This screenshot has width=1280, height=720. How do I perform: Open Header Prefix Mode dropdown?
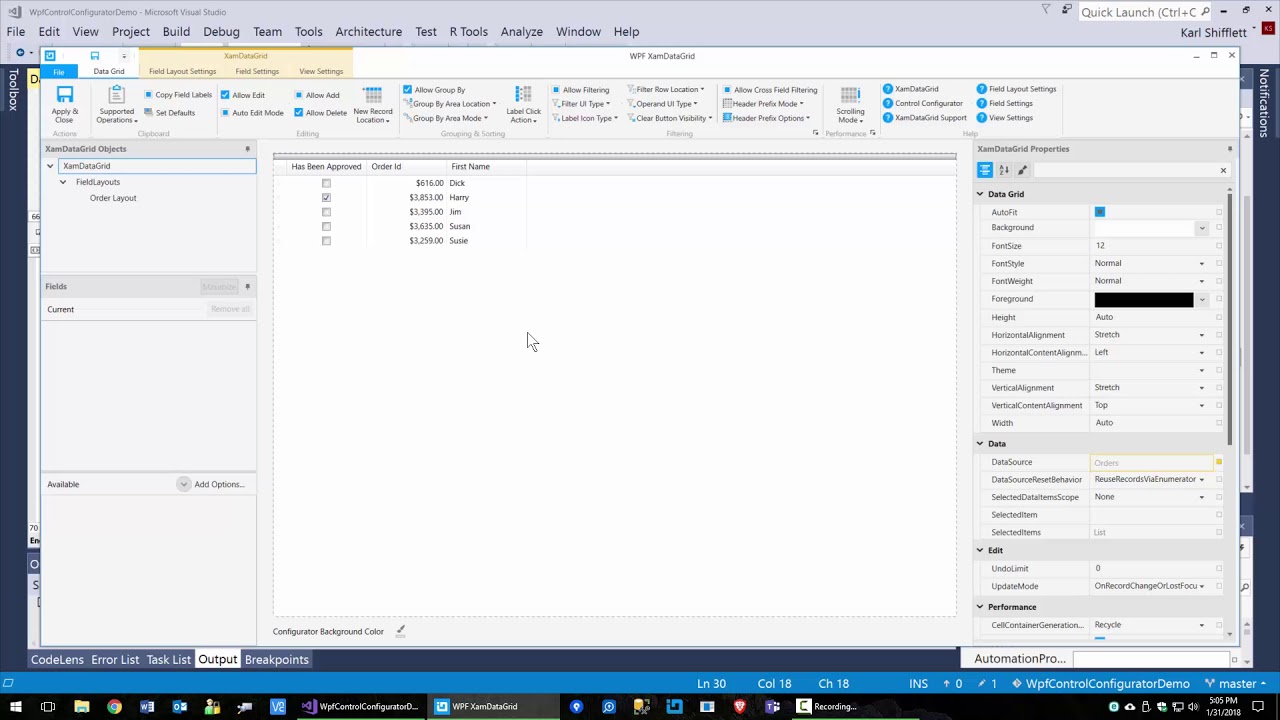coord(764,104)
